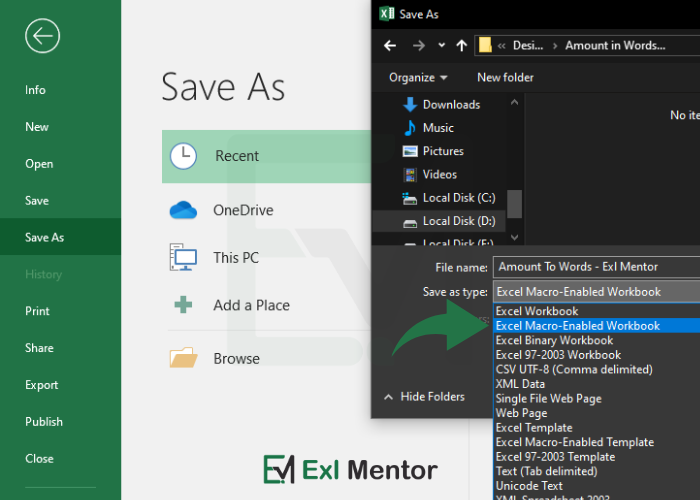Choose Excel 97-2003 Template type
The height and width of the screenshot is (500, 700).
597,457
